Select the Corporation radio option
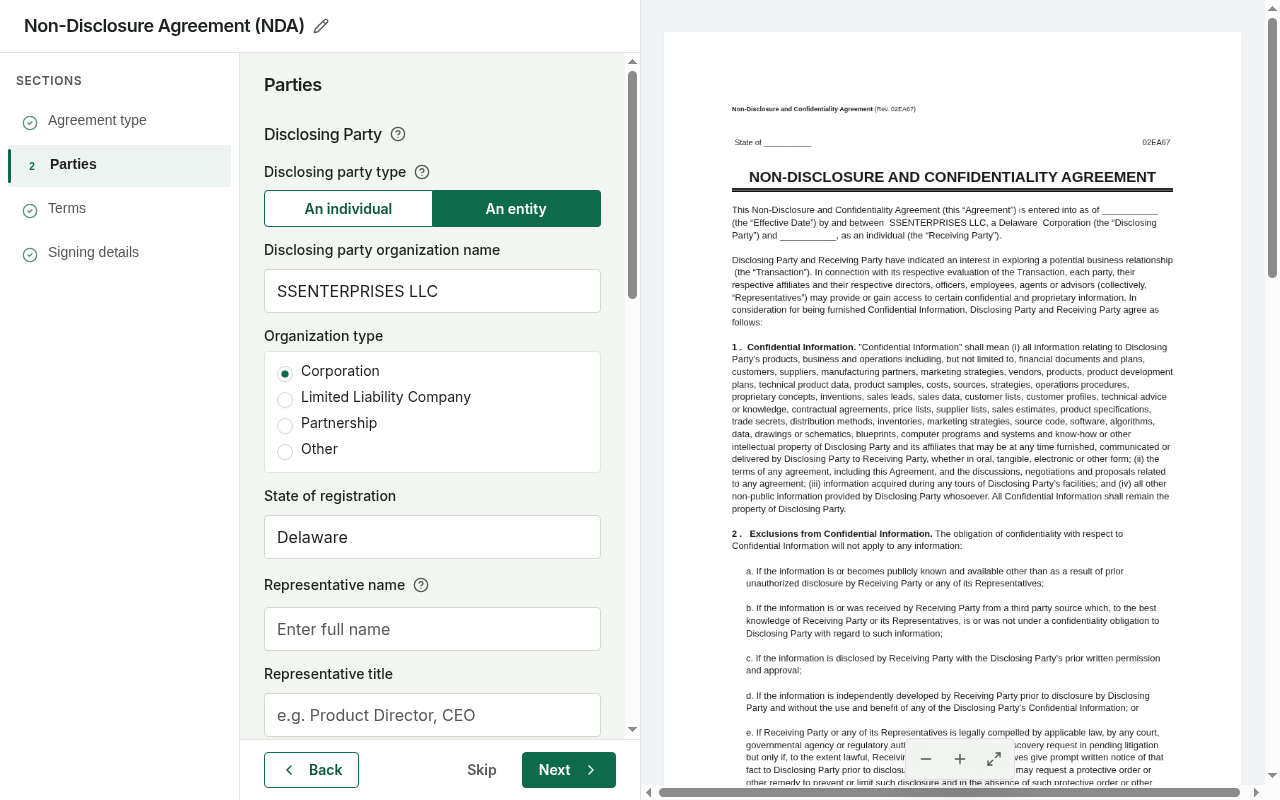1280x800 pixels. pyautogui.click(x=285, y=373)
